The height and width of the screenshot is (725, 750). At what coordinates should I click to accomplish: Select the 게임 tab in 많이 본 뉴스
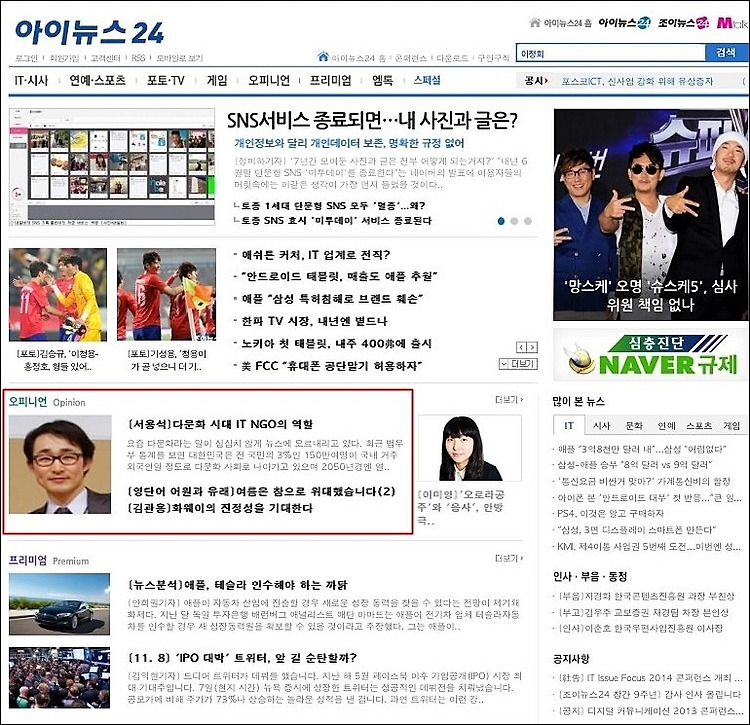coord(731,426)
